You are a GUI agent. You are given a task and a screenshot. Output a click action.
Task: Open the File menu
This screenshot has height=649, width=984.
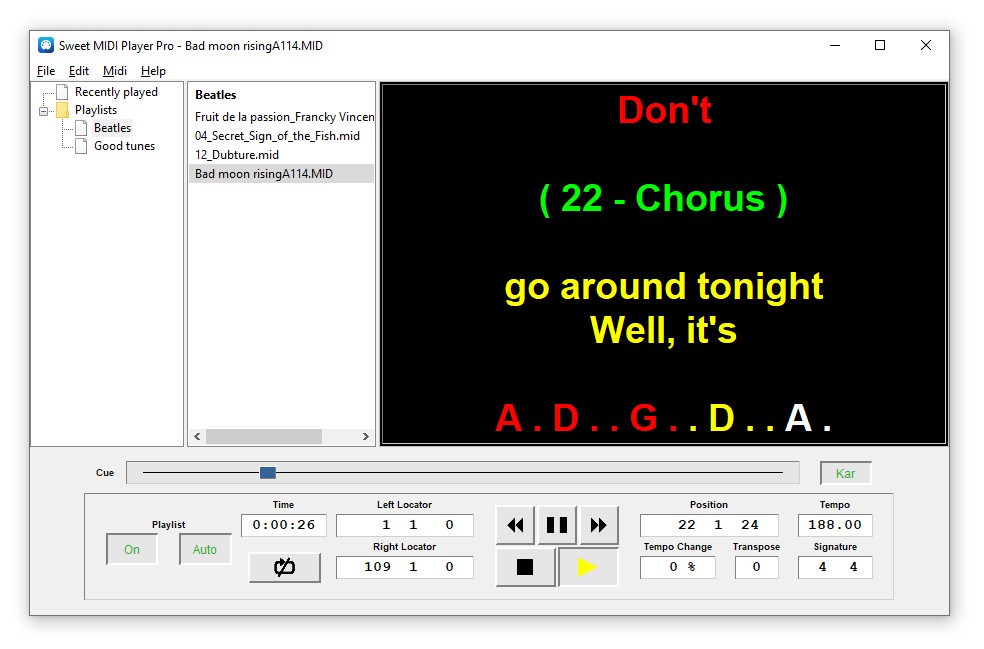click(x=46, y=71)
